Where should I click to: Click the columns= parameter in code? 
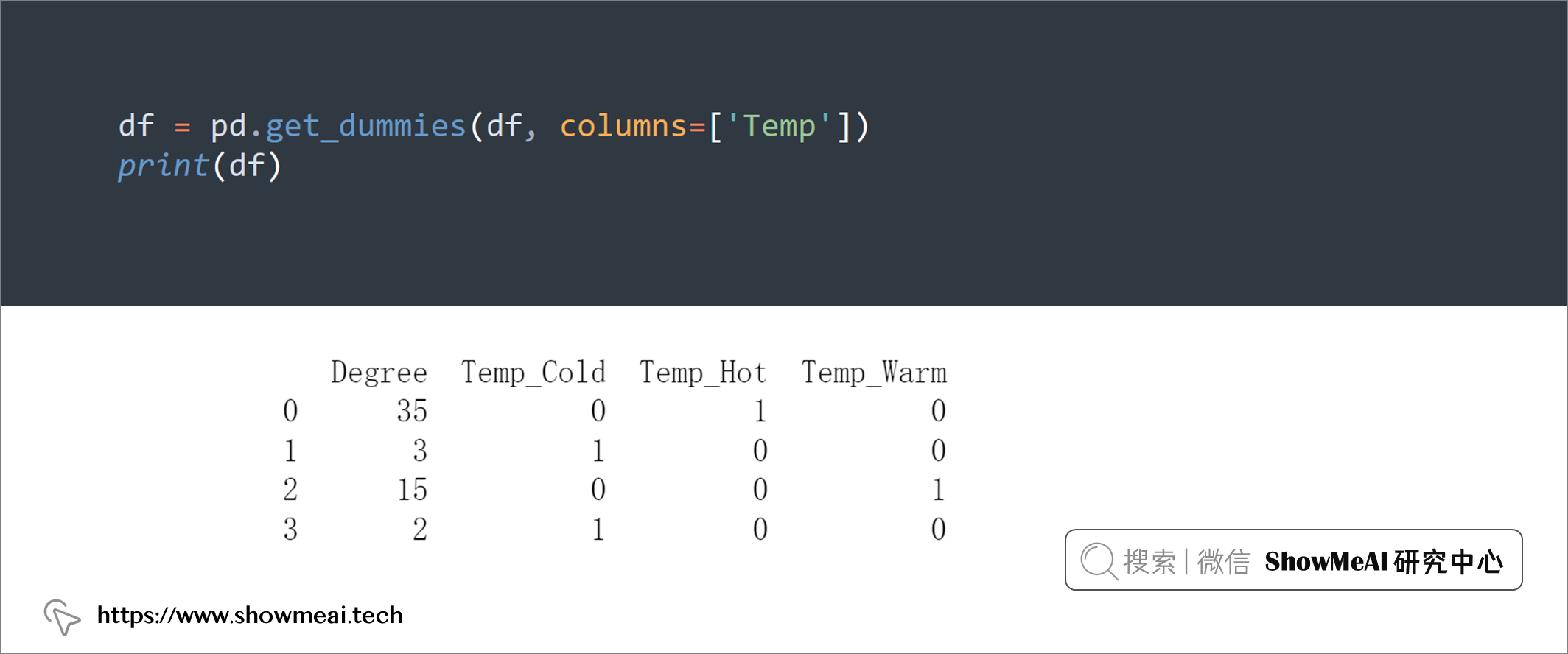pos(632,126)
